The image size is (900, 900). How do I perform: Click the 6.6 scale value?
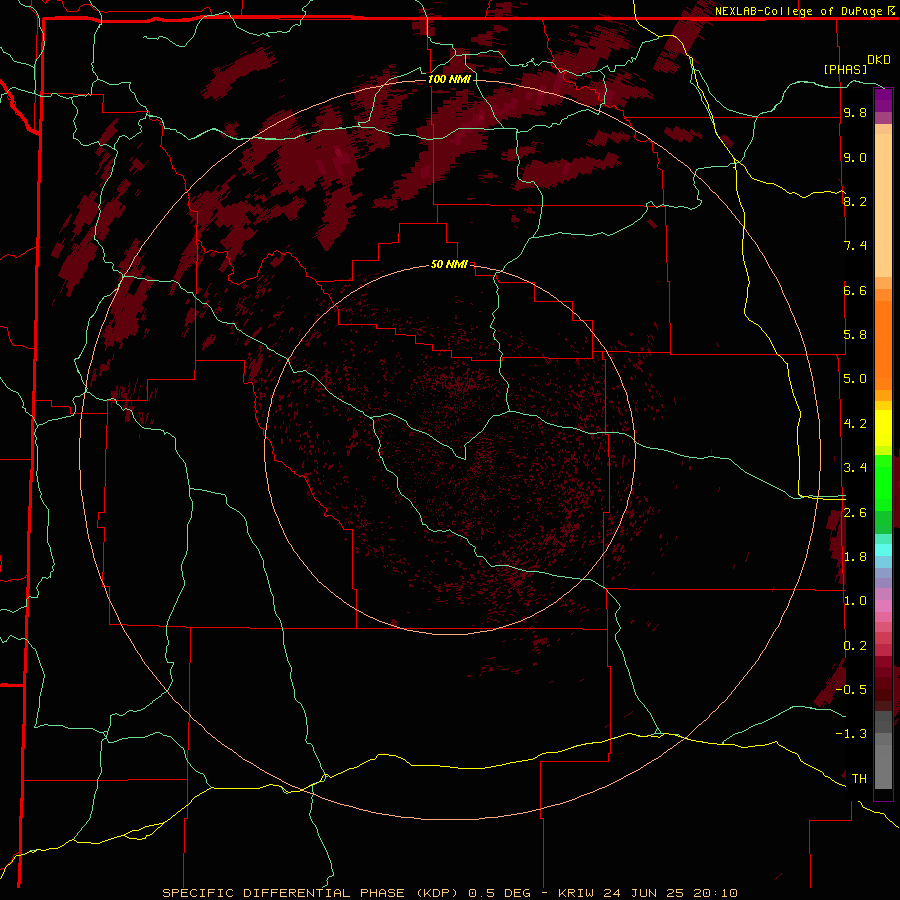pos(855,290)
